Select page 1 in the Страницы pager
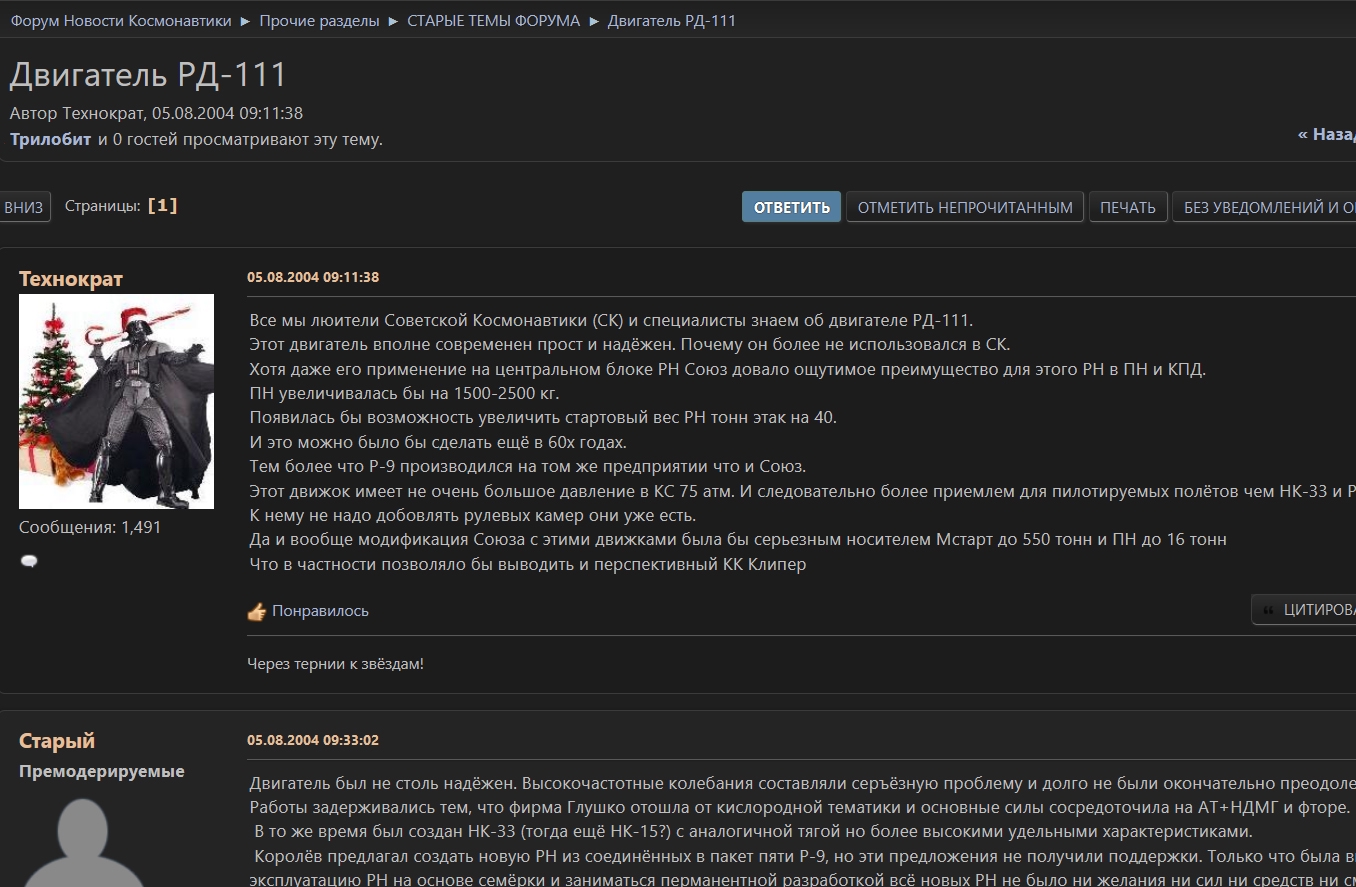 tap(162, 206)
